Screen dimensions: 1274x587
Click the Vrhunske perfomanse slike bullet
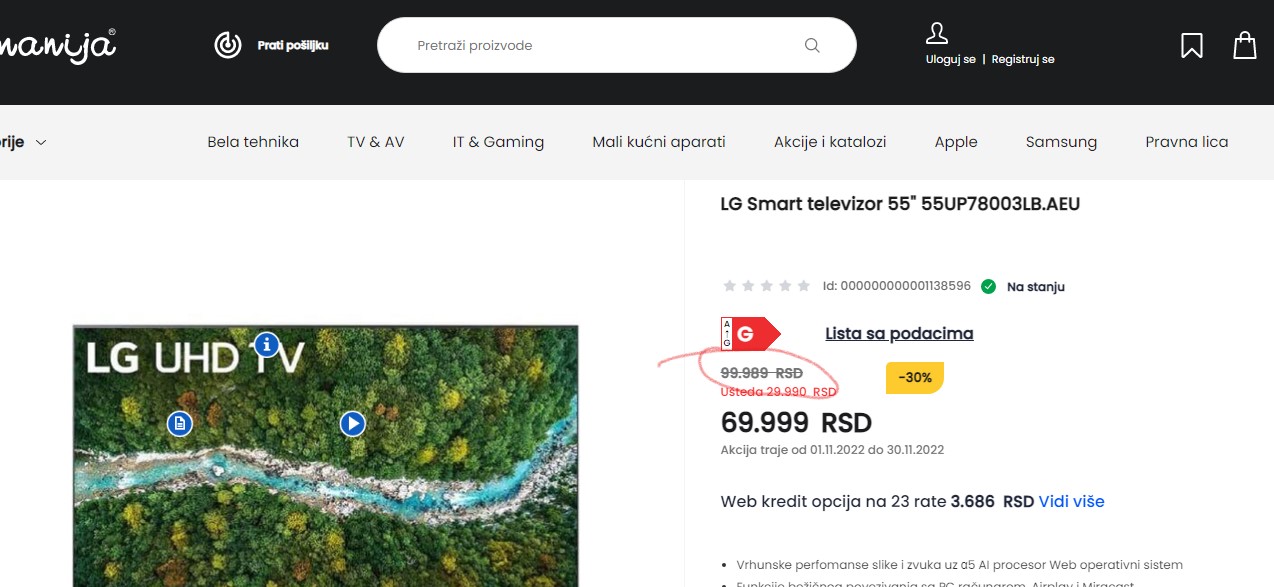(x=959, y=565)
